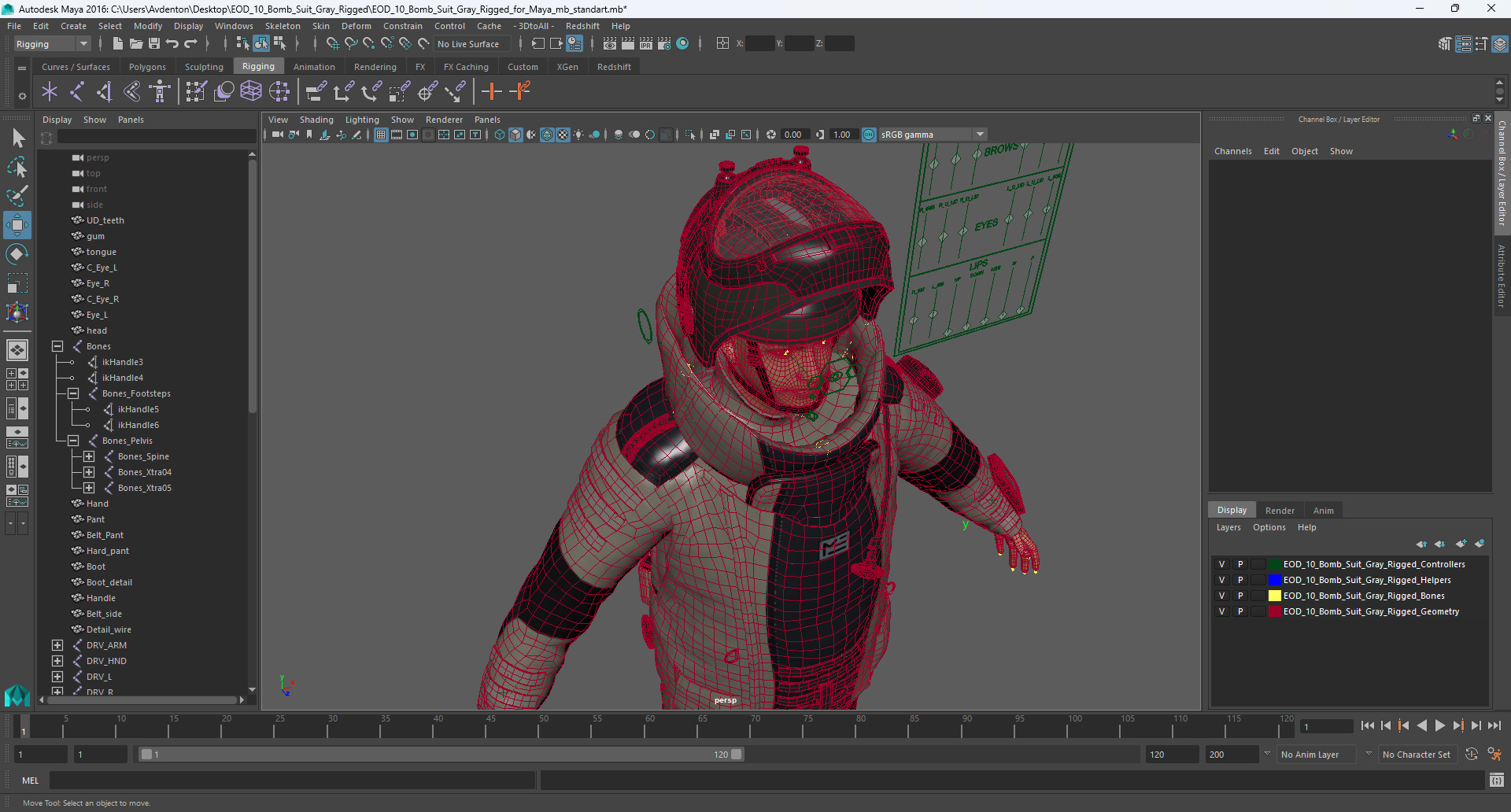Click the Create Joint shelf icon
1511x812 pixels.
click(77, 92)
